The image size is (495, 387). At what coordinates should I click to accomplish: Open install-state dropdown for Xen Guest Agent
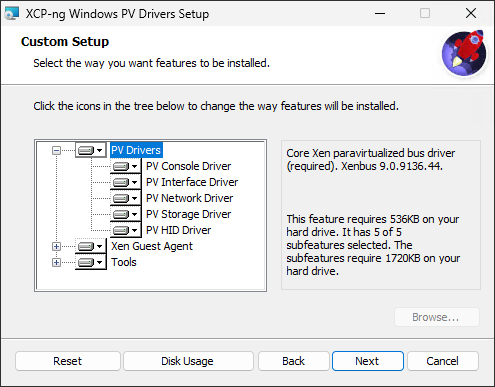[91, 246]
